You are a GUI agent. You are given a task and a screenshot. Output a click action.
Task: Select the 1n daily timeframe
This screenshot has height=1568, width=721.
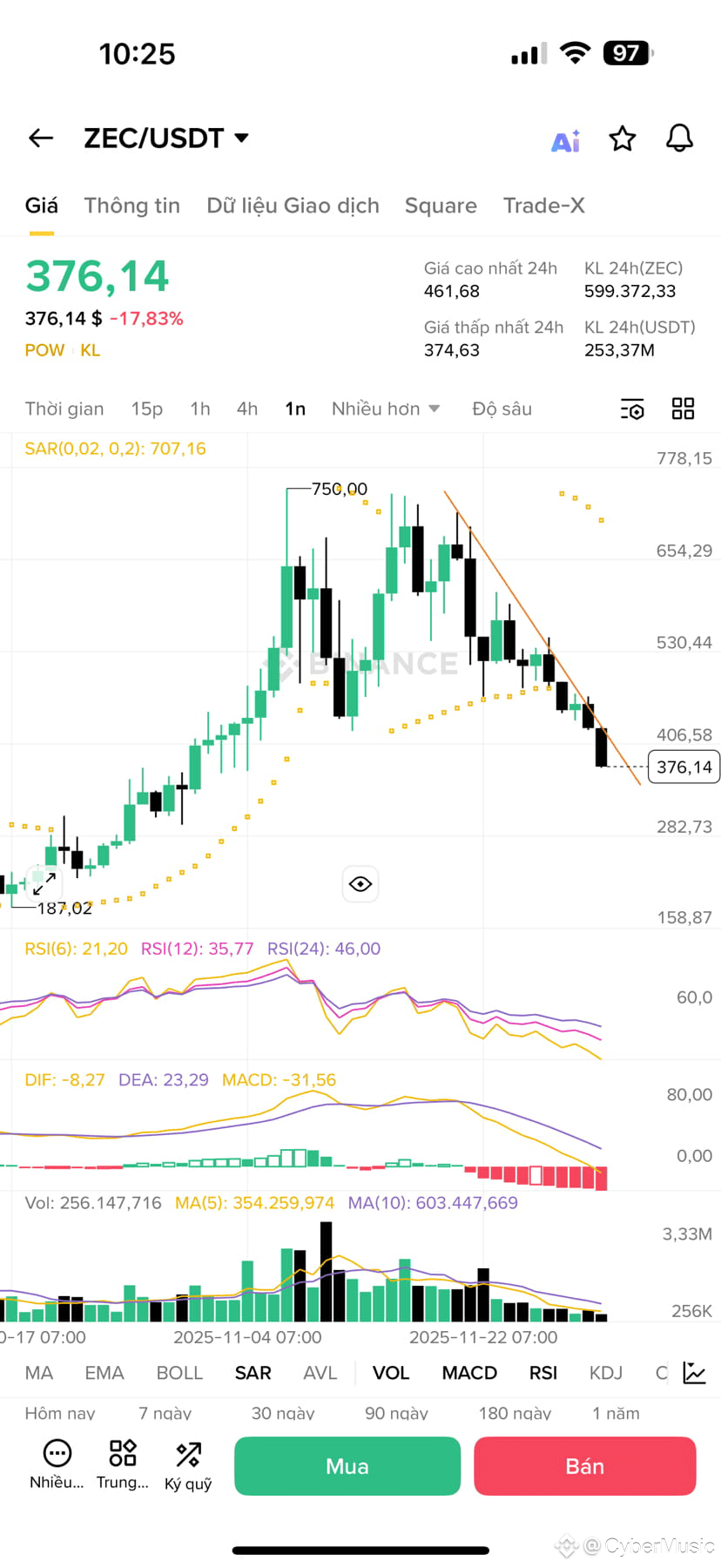pyautogui.click(x=295, y=409)
